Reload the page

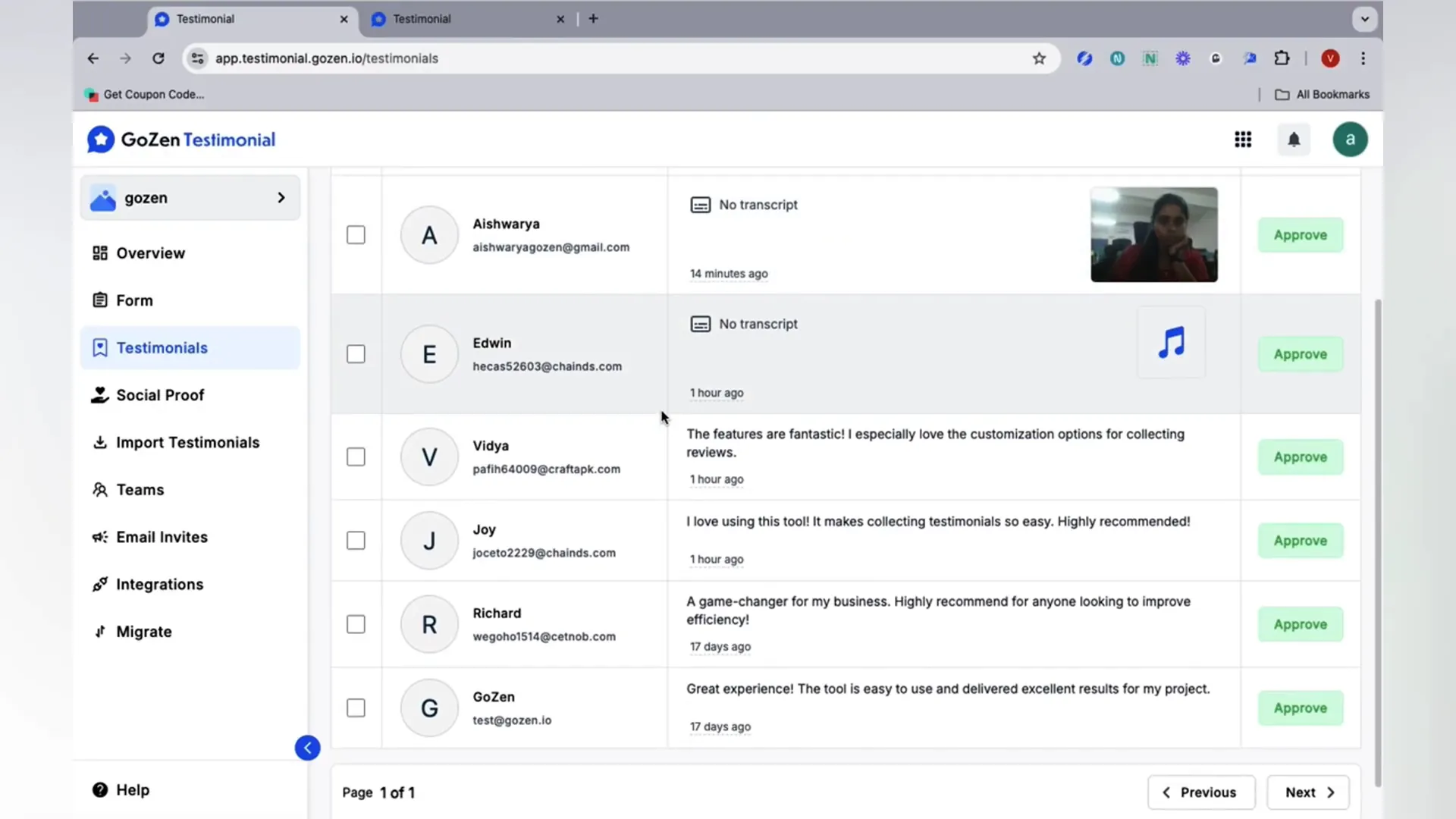coord(158,58)
